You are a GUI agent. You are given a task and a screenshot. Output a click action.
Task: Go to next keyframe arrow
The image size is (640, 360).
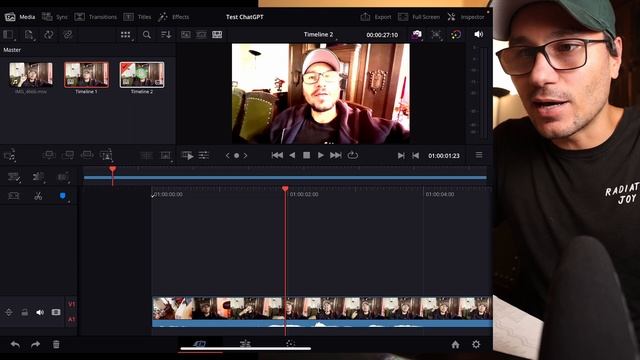click(245, 156)
